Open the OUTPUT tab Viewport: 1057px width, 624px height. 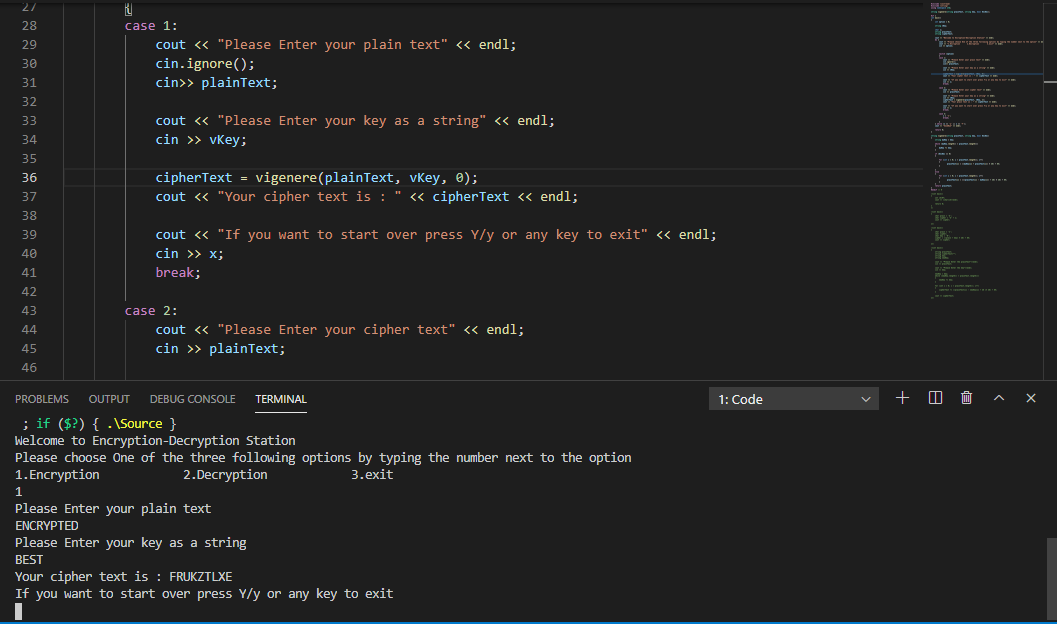click(x=109, y=399)
